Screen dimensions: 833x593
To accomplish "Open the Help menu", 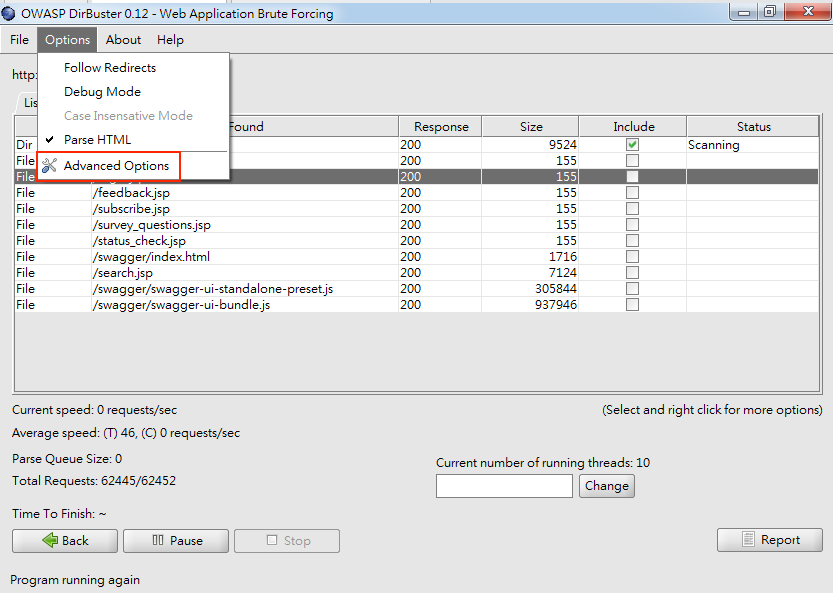I will pos(170,40).
